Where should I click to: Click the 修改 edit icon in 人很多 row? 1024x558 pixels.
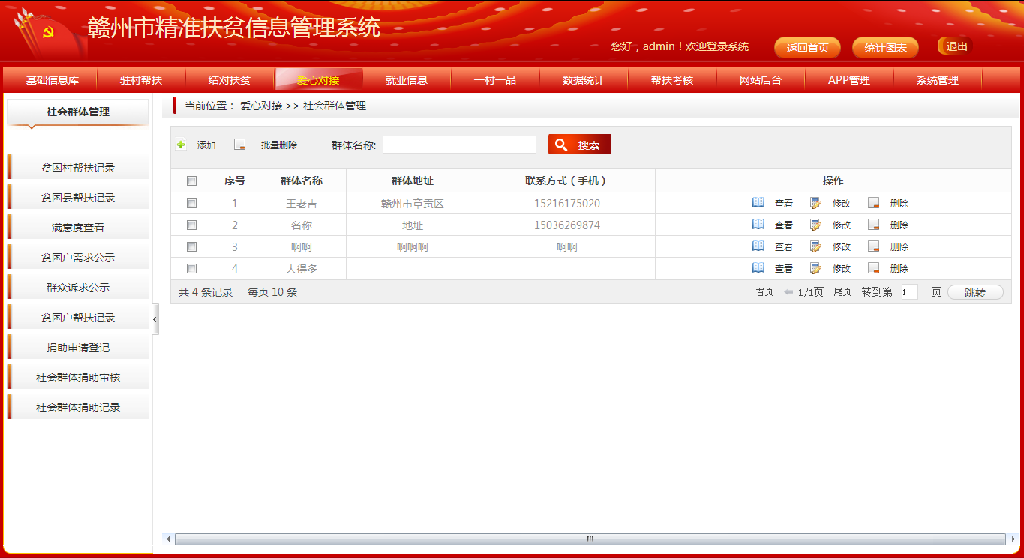tap(815, 268)
